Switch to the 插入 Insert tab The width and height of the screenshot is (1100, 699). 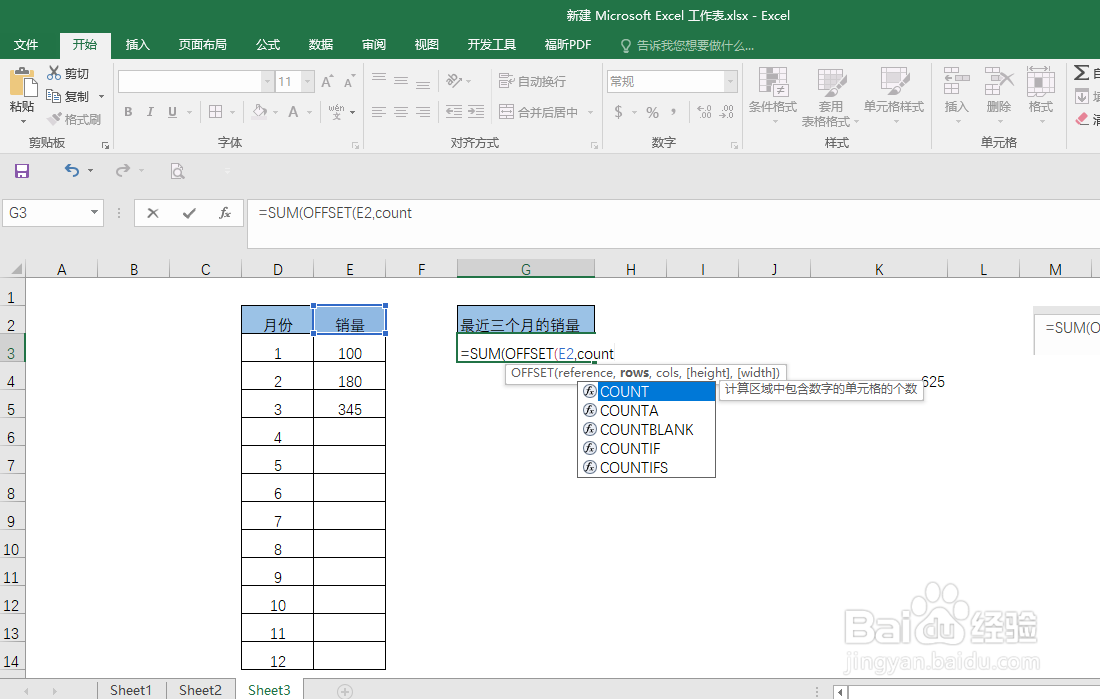[138, 45]
